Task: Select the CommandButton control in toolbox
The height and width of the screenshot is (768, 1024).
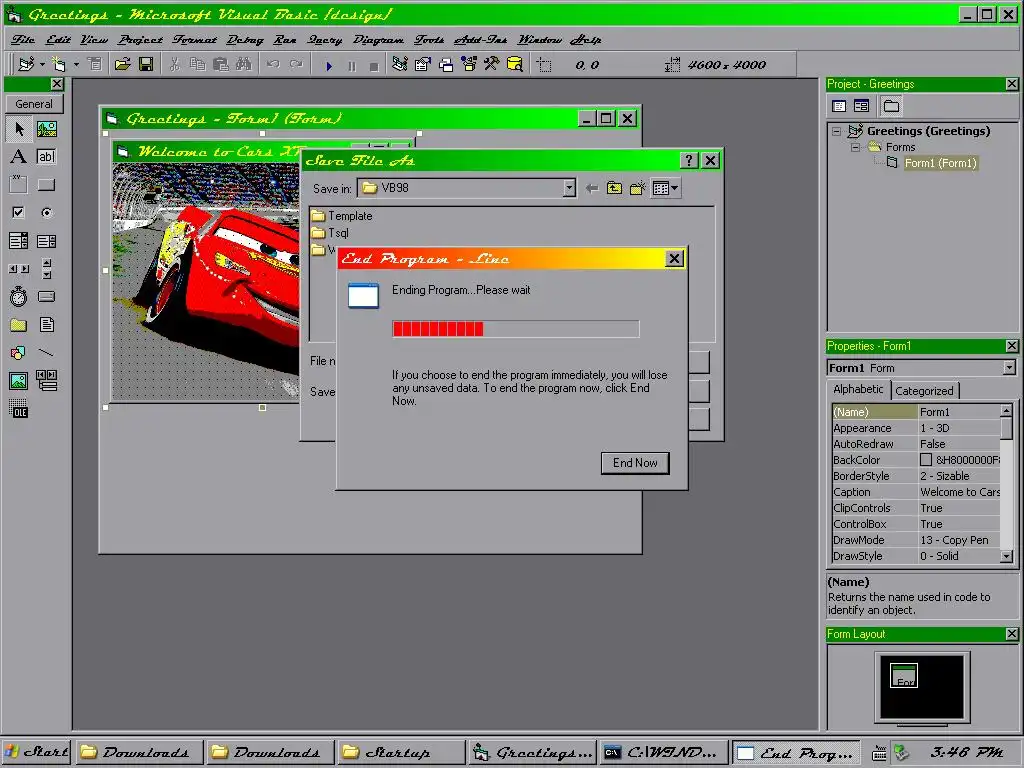Action: click(46, 185)
